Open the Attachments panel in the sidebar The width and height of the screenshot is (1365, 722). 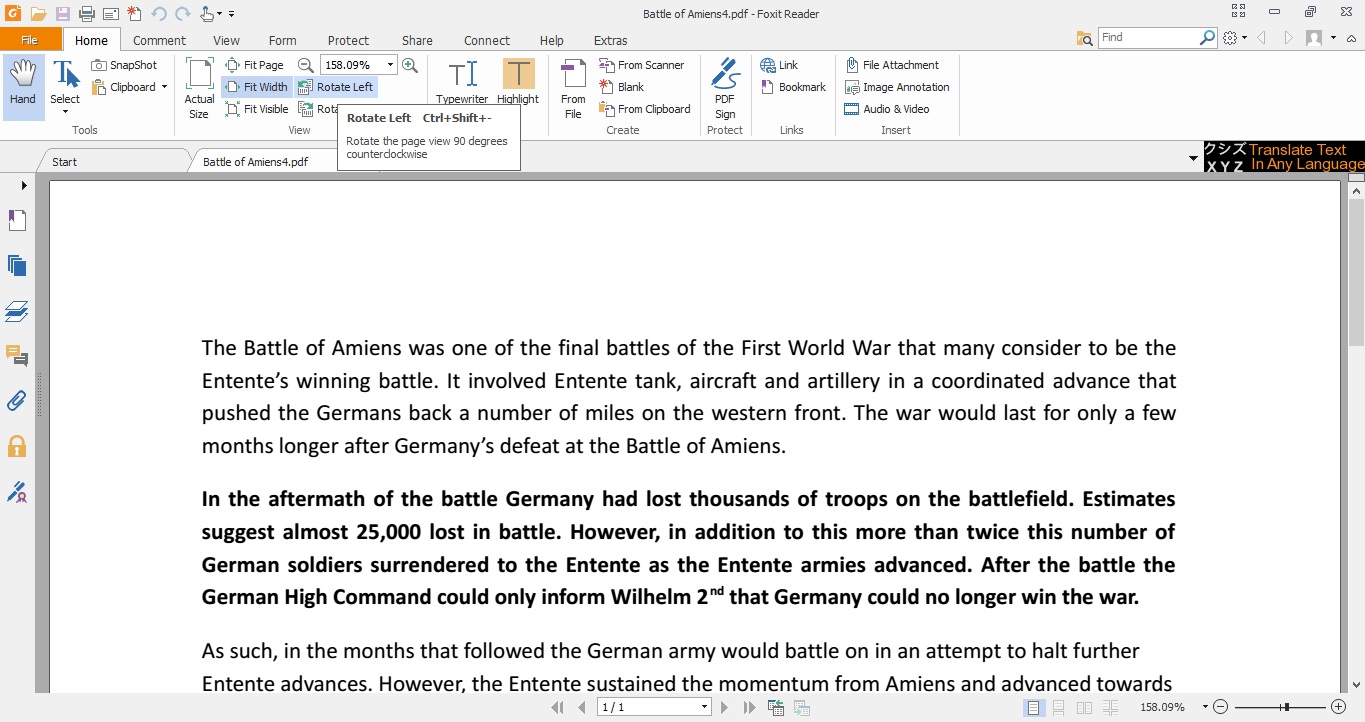(x=17, y=400)
